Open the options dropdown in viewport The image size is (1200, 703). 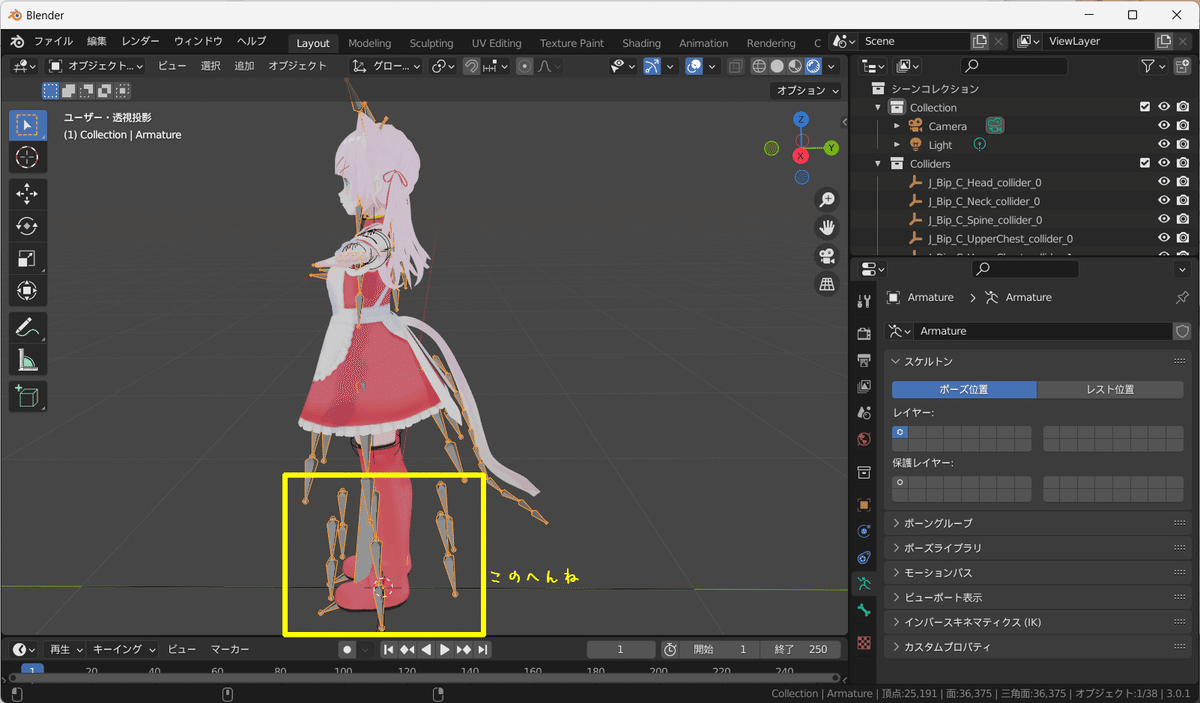[808, 90]
